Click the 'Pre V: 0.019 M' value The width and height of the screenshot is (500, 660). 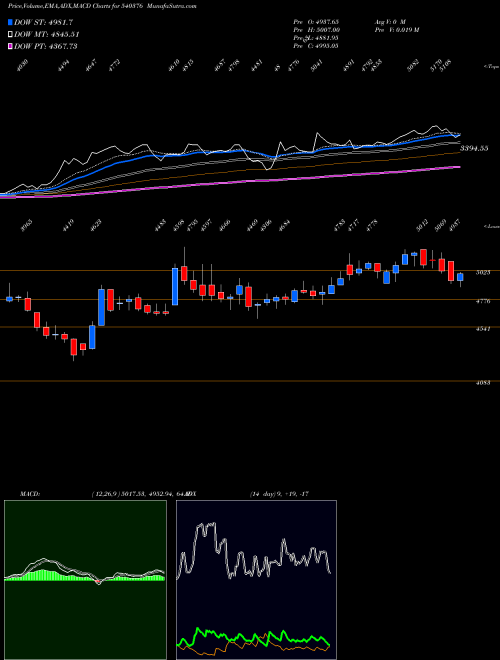coord(396,30)
